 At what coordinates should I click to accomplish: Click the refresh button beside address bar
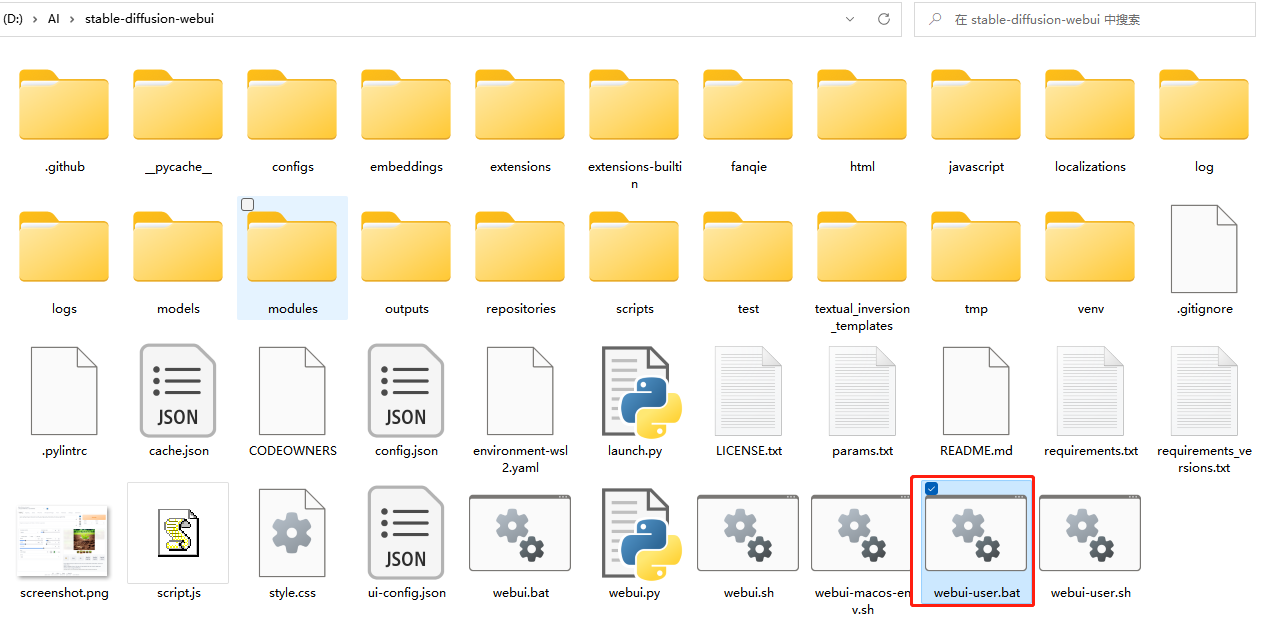pyautogui.click(x=883, y=19)
